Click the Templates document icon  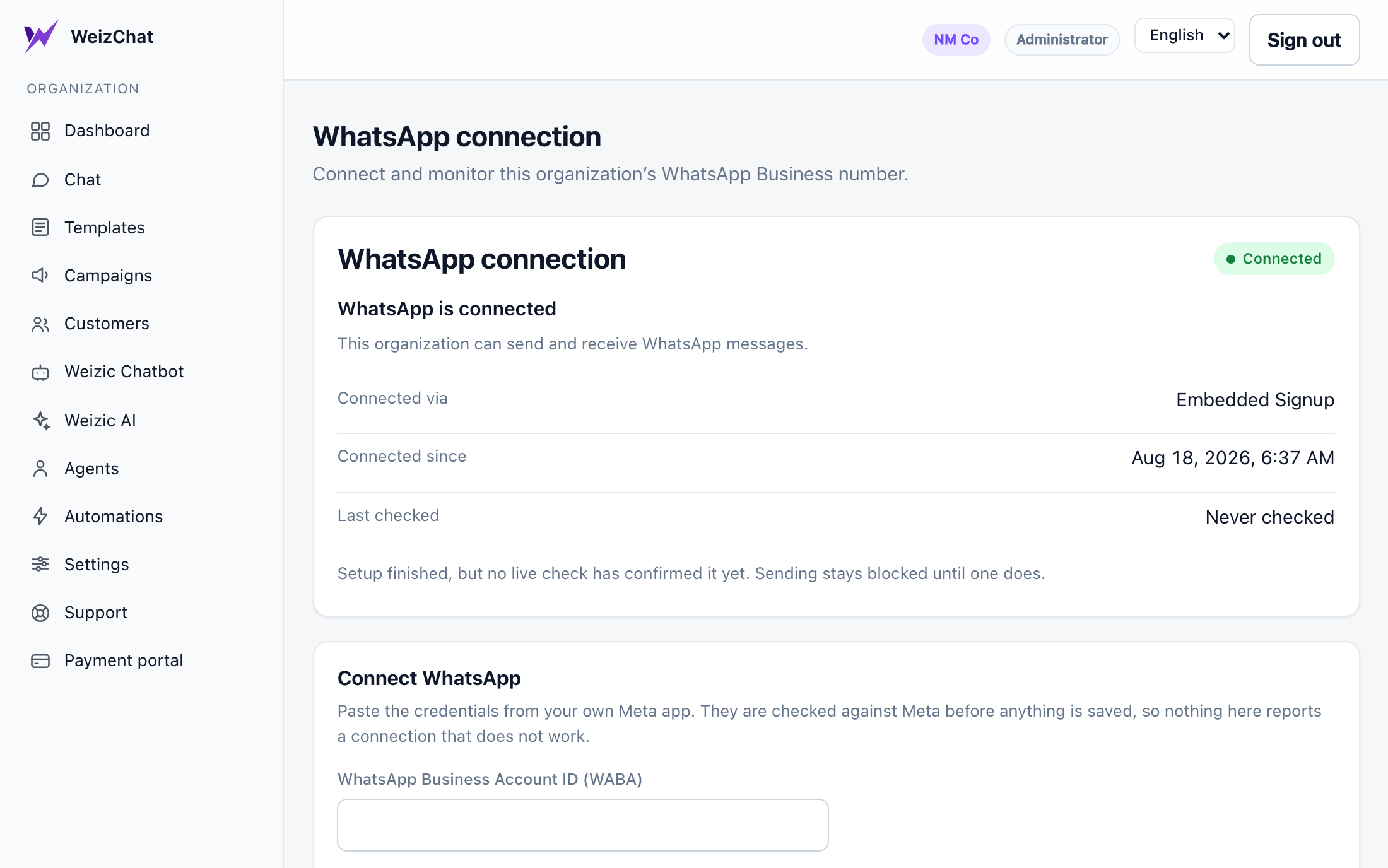coord(40,227)
